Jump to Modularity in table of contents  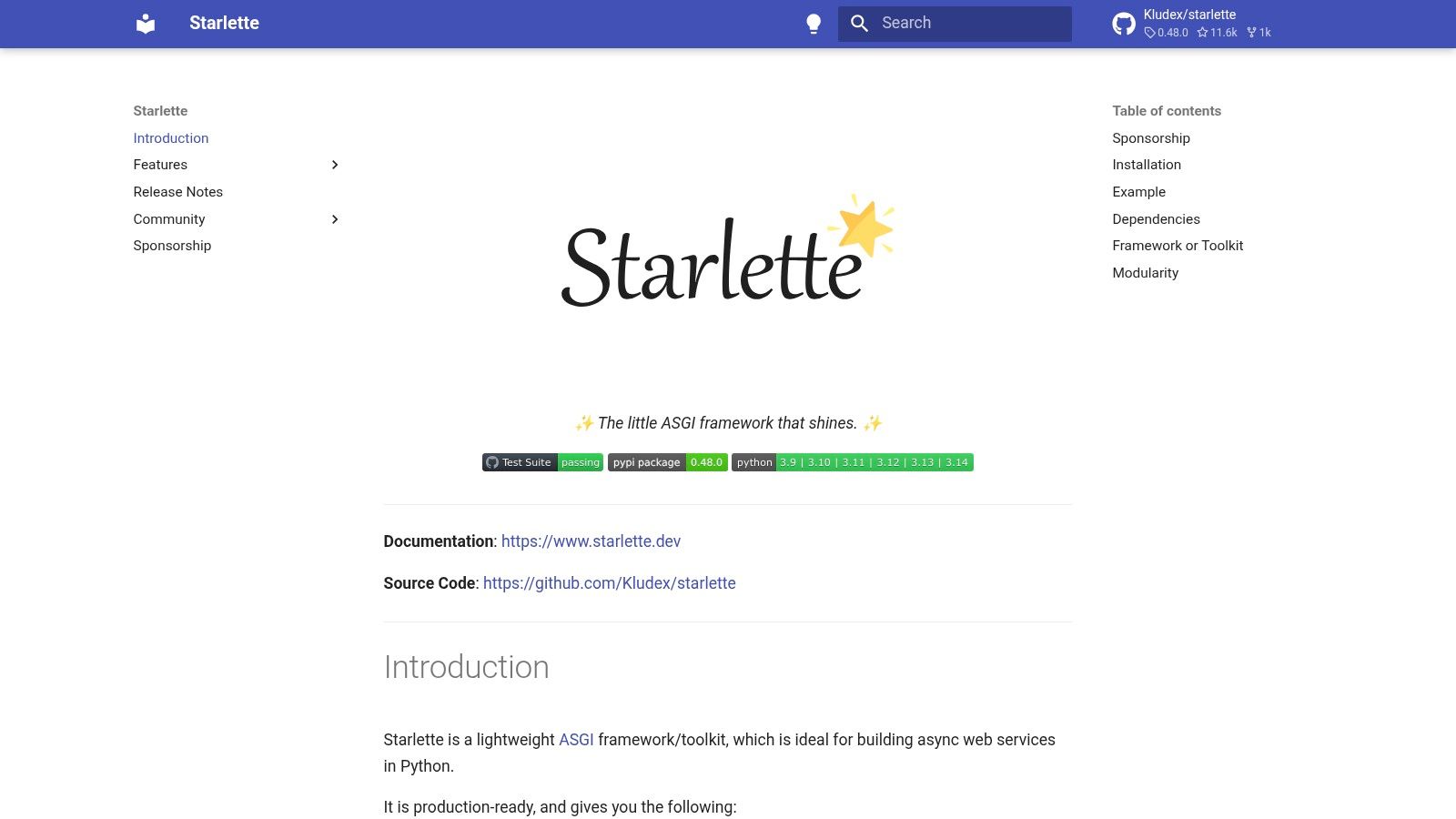[1145, 273]
